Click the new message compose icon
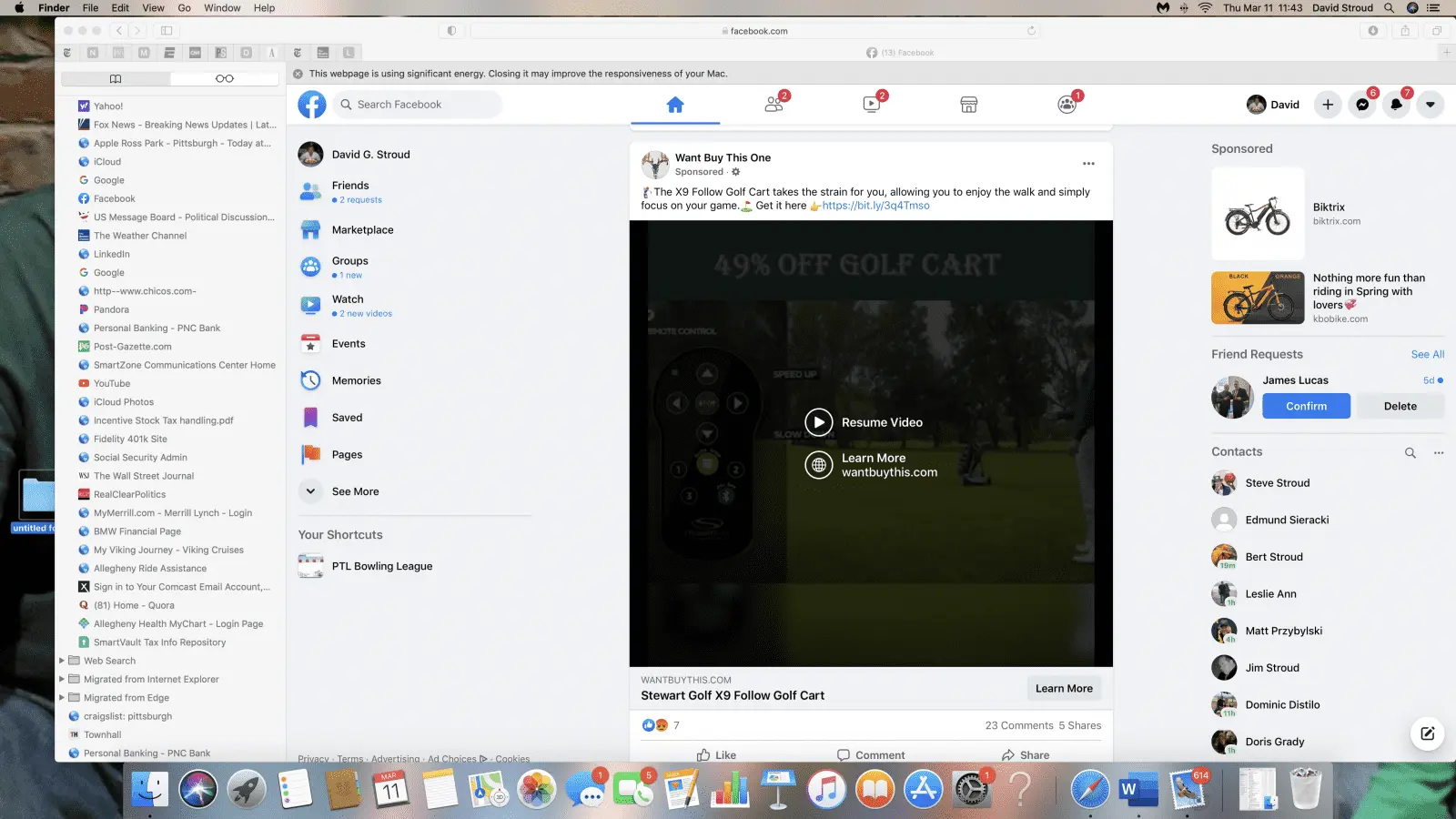1456x819 pixels. [1428, 733]
